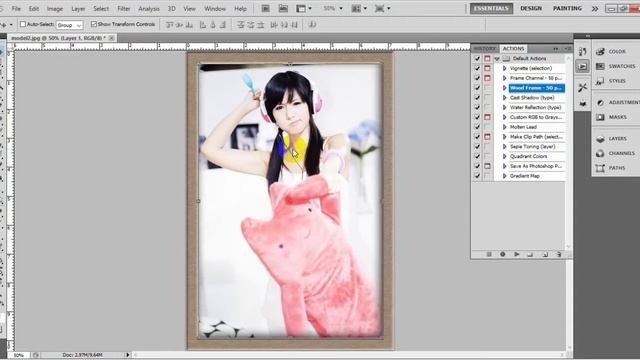Switch to the History tab
The height and width of the screenshot is (360, 640).
[x=485, y=49]
